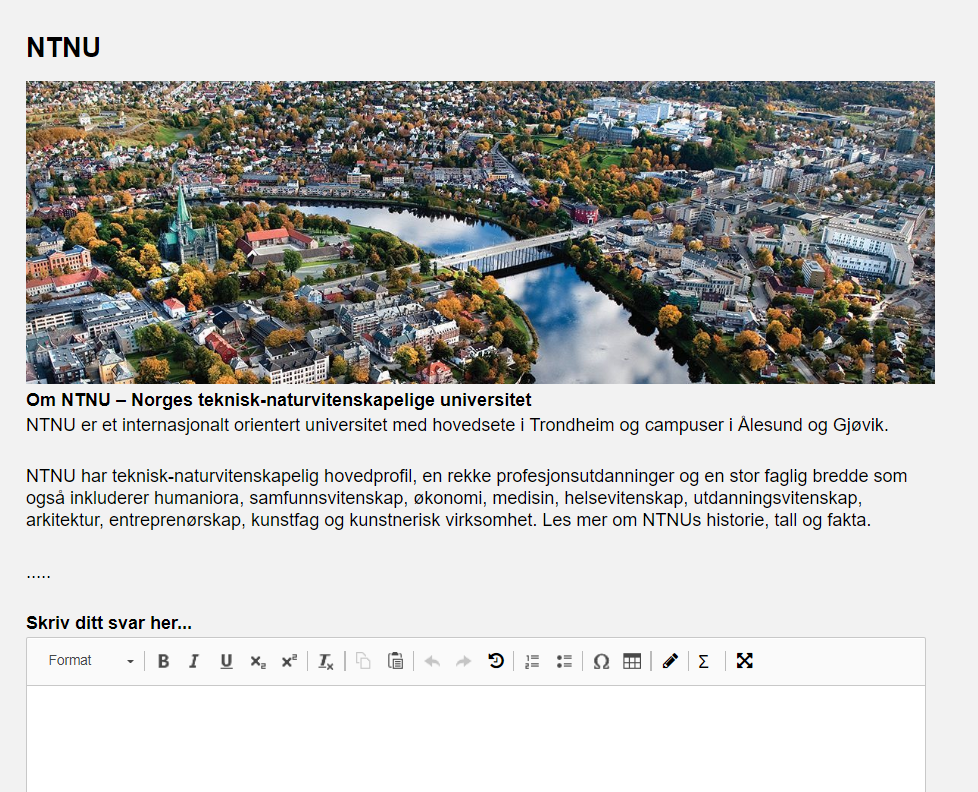This screenshot has height=792, width=978.
Task: Apply superscript formatting
Action: tap(289, 661)
